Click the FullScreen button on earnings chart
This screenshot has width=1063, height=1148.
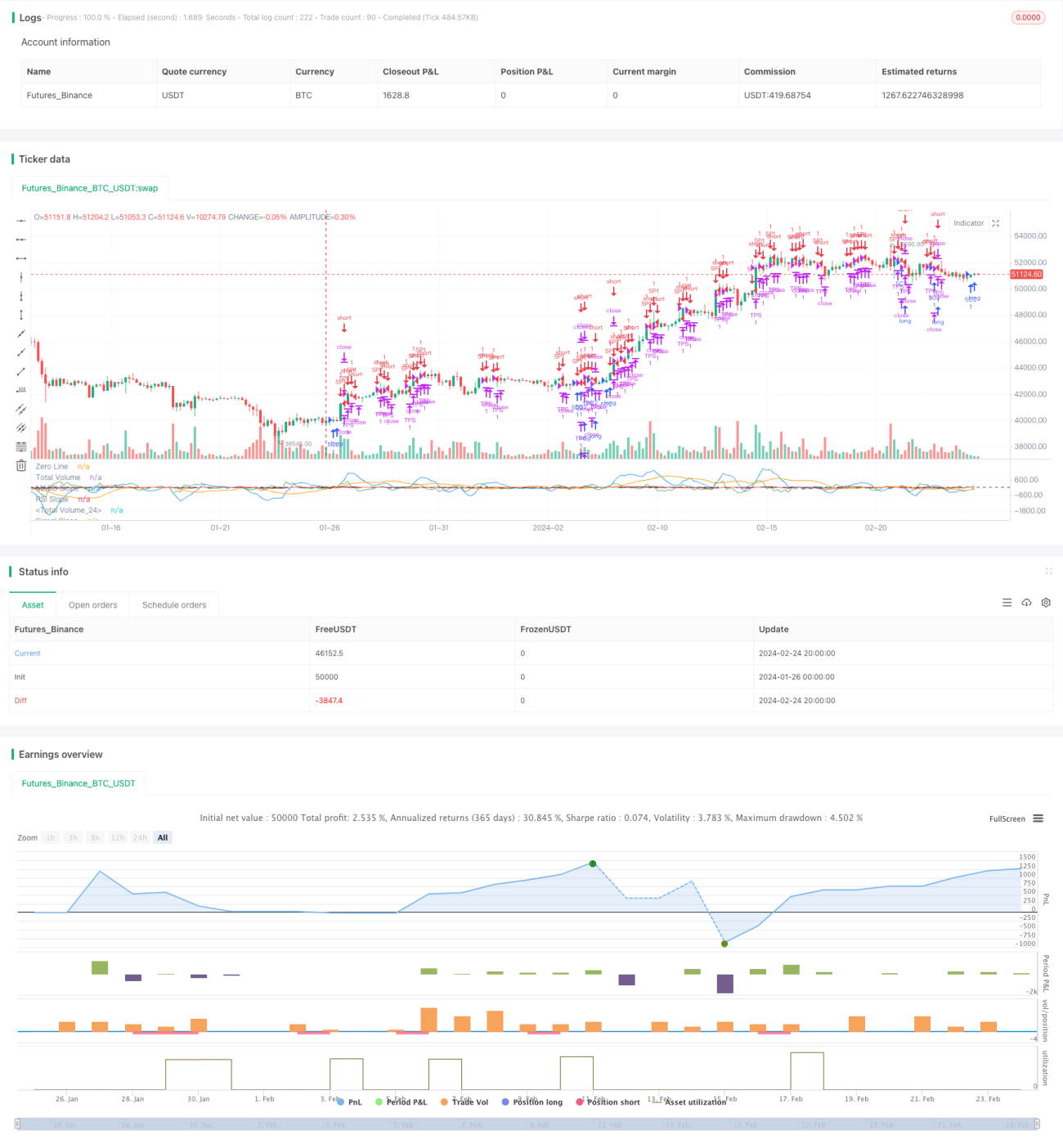click(x=1007, y=818)
